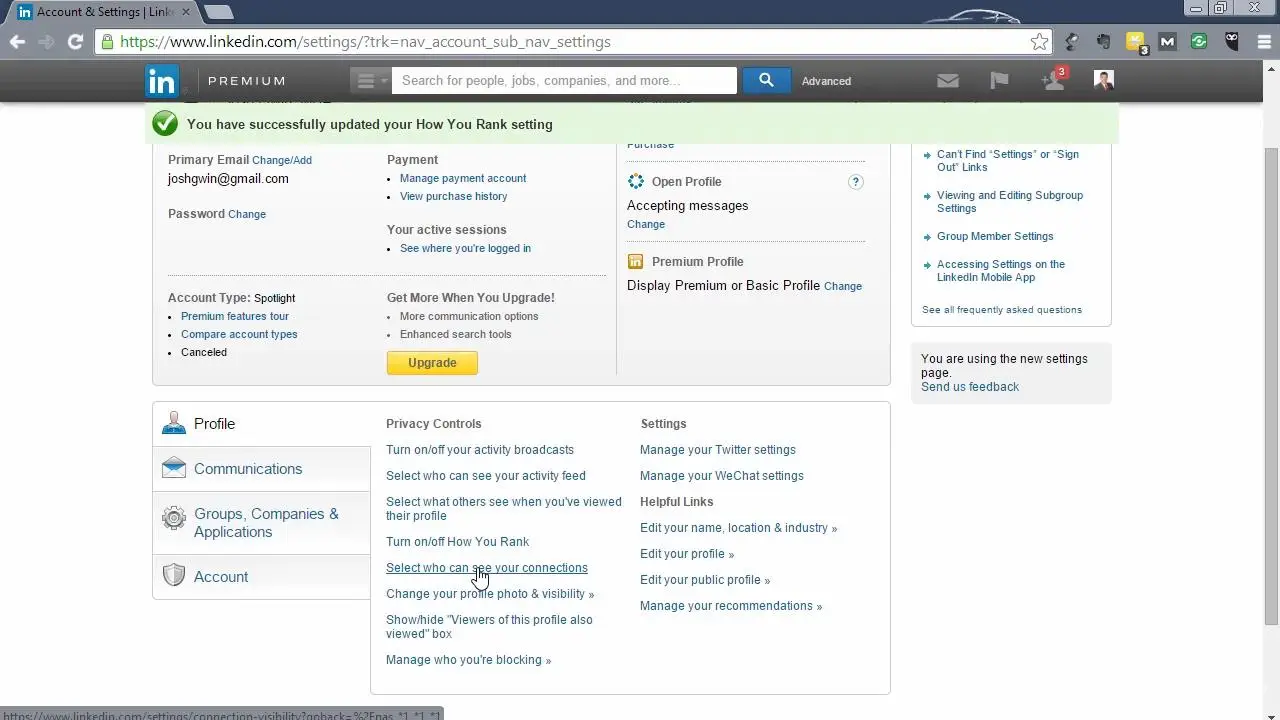Click Change under Accepting messages

tap(646, 224)
